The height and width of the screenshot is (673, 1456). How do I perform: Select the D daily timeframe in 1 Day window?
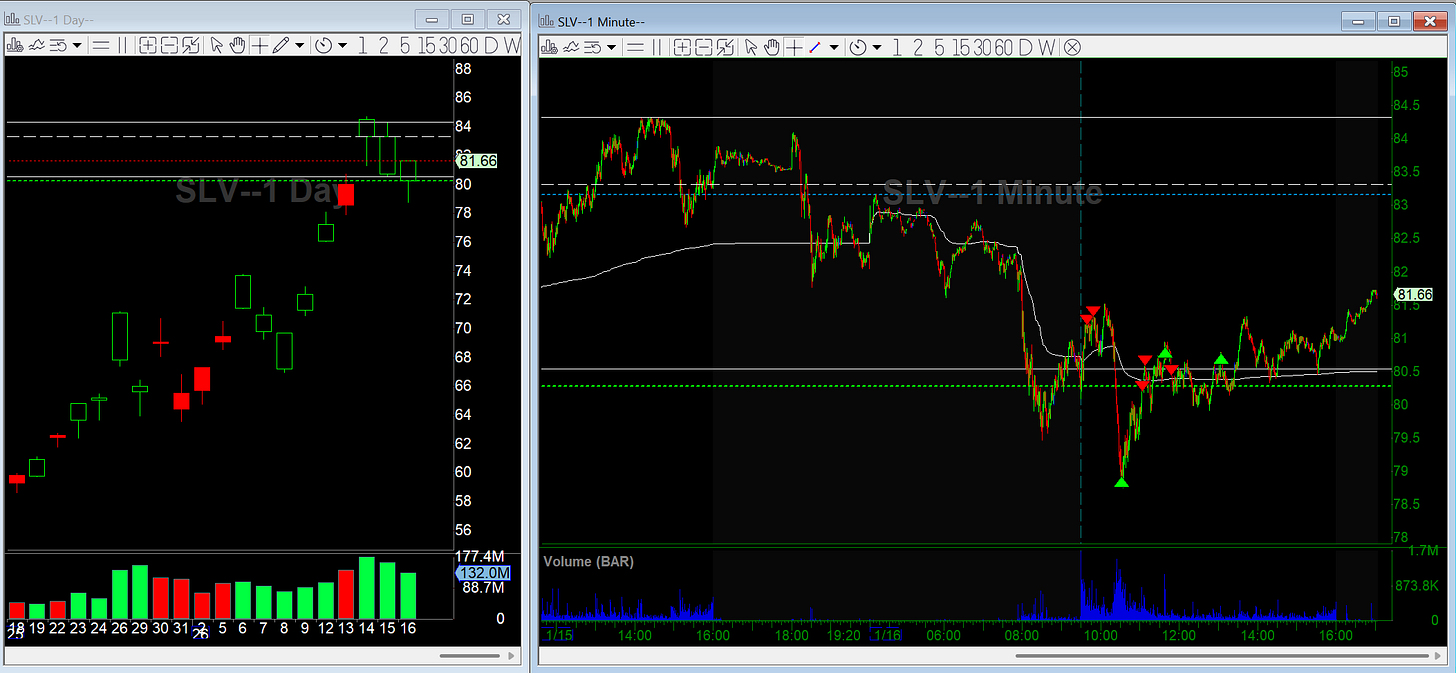(x=491, y=45)
